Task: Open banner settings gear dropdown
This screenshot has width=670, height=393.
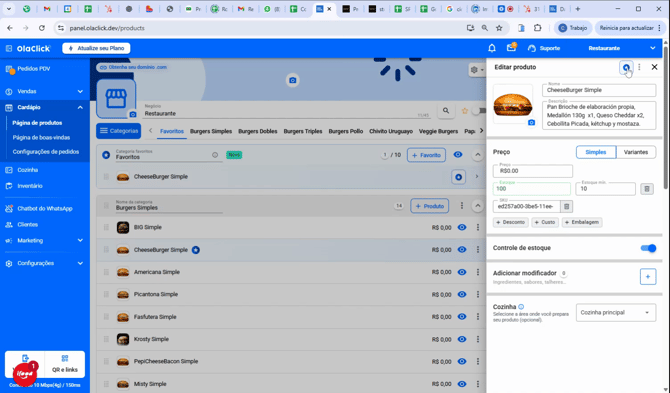Action: (476, 70)
